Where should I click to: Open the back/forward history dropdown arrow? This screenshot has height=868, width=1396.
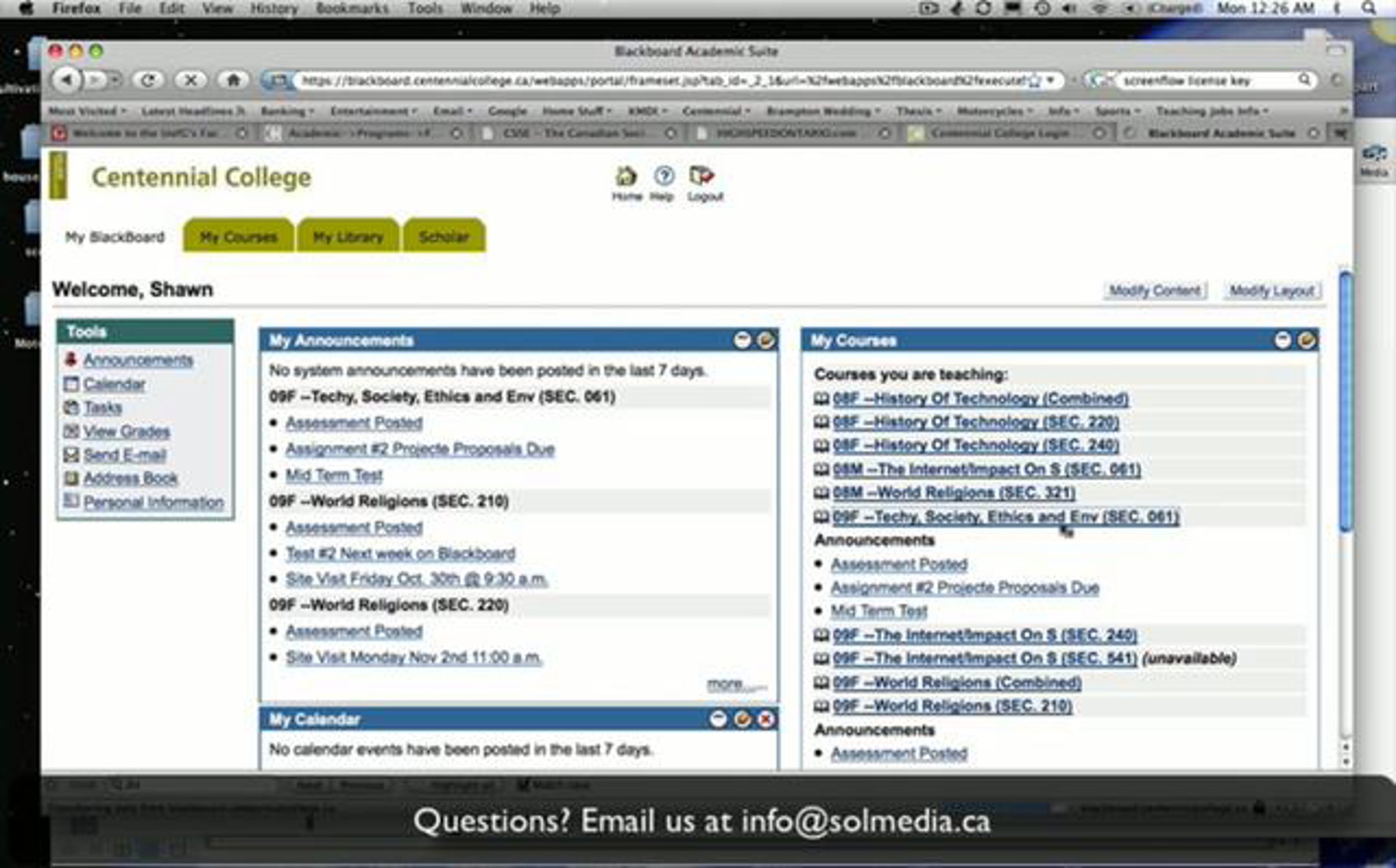pyautogui.click(x=116, y=80)
